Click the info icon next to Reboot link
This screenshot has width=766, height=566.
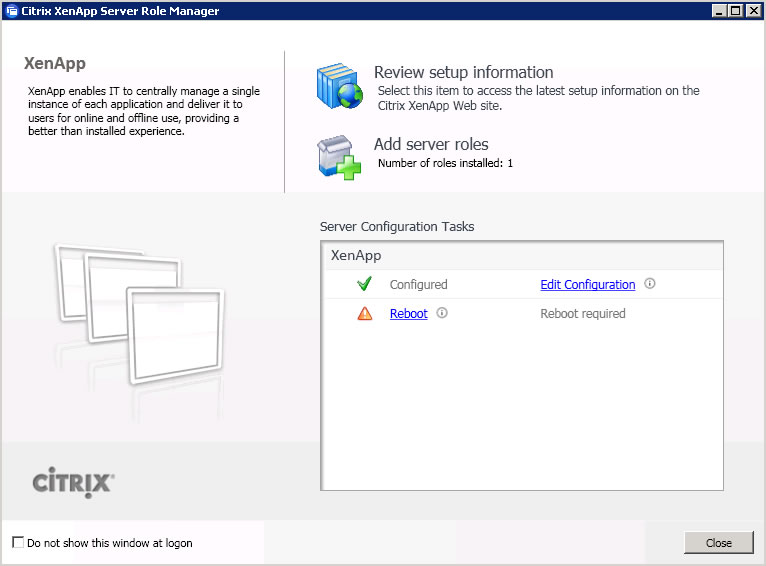[x=442, y=313]
